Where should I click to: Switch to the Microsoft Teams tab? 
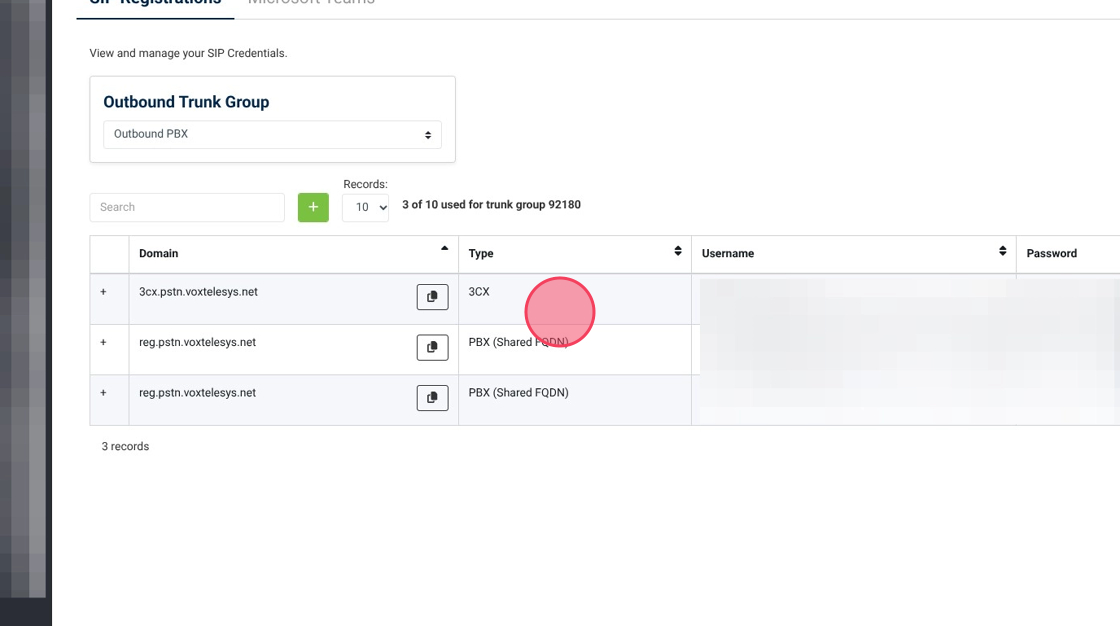click(x=311, y=3)
